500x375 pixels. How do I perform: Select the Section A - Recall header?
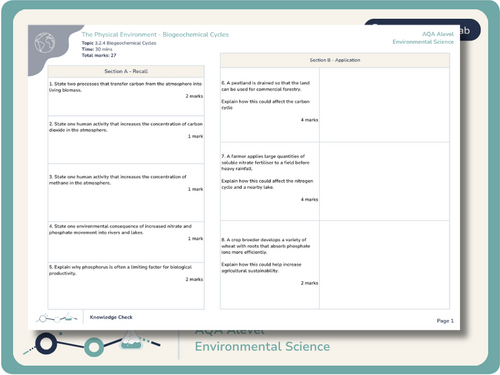pyautogui.click(x=126, y=71)
